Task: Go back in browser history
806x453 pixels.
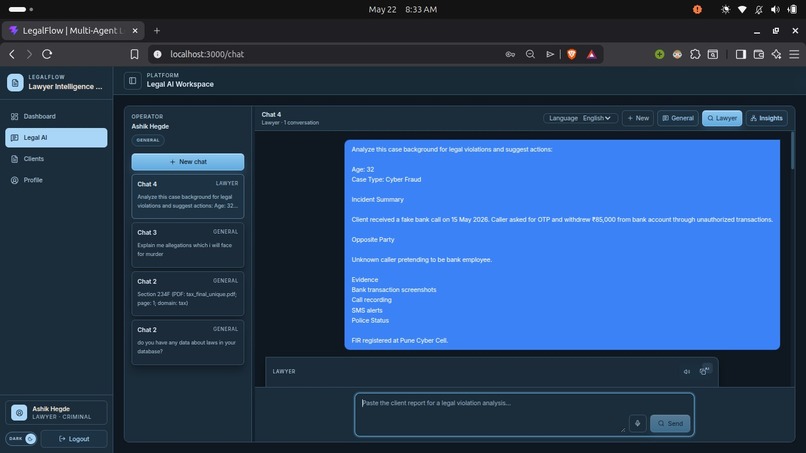Action: [x=12, y=54]
